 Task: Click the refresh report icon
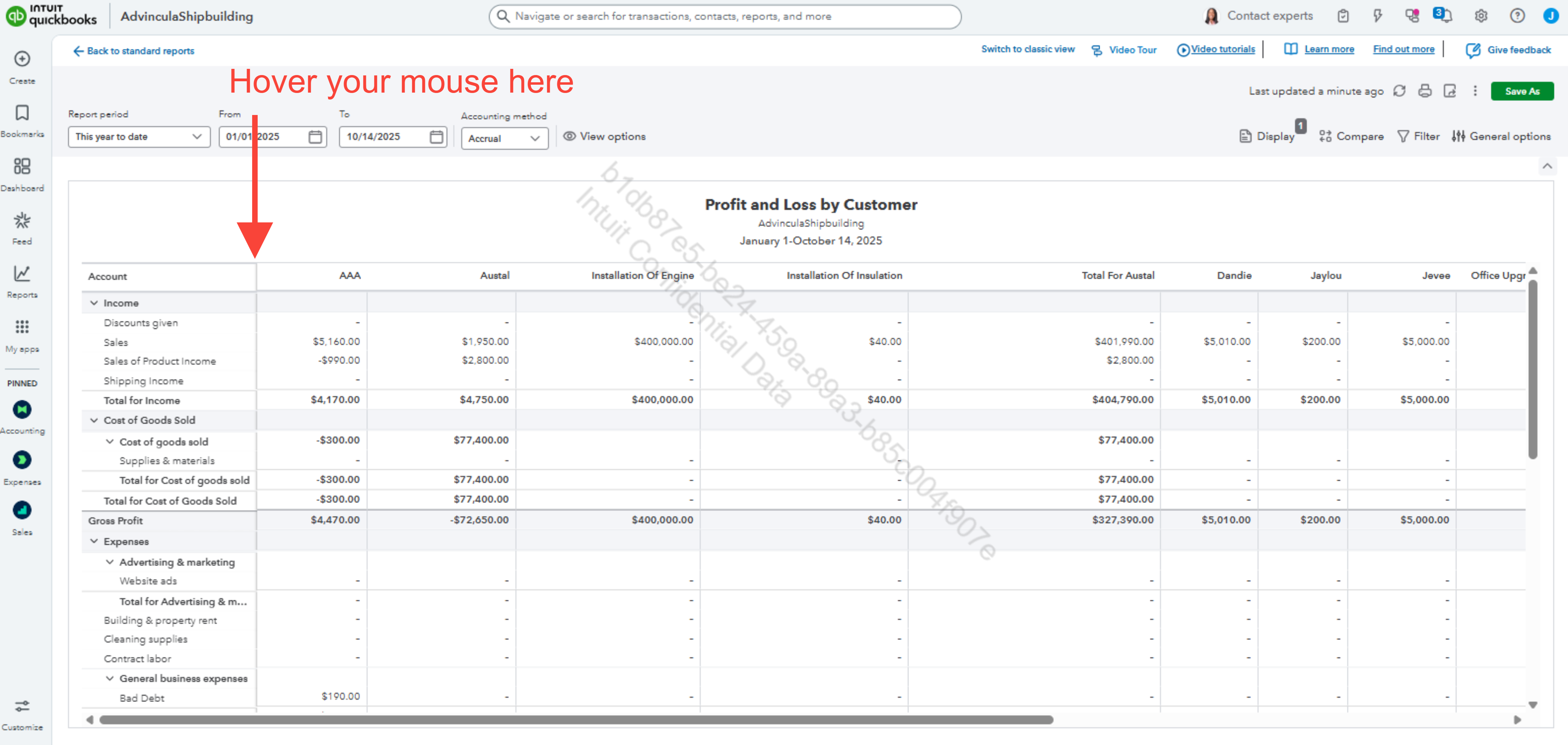pyautogui.click(x=1400, y=91)
